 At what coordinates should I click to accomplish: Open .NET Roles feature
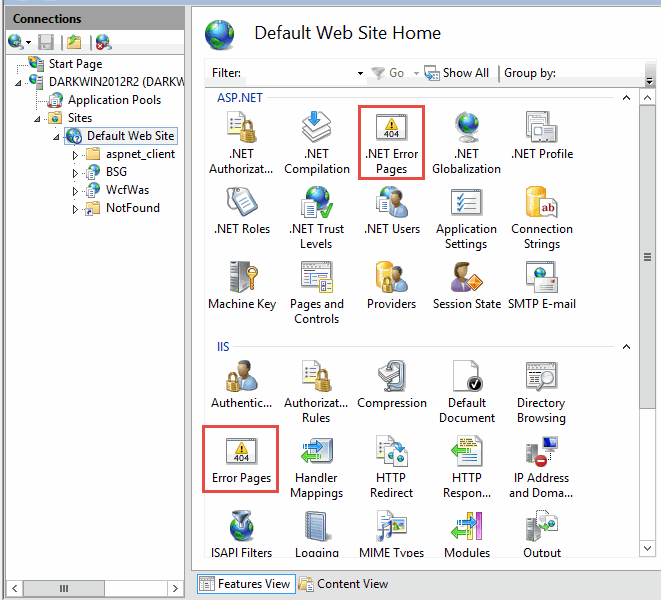(x=242, y=211)
